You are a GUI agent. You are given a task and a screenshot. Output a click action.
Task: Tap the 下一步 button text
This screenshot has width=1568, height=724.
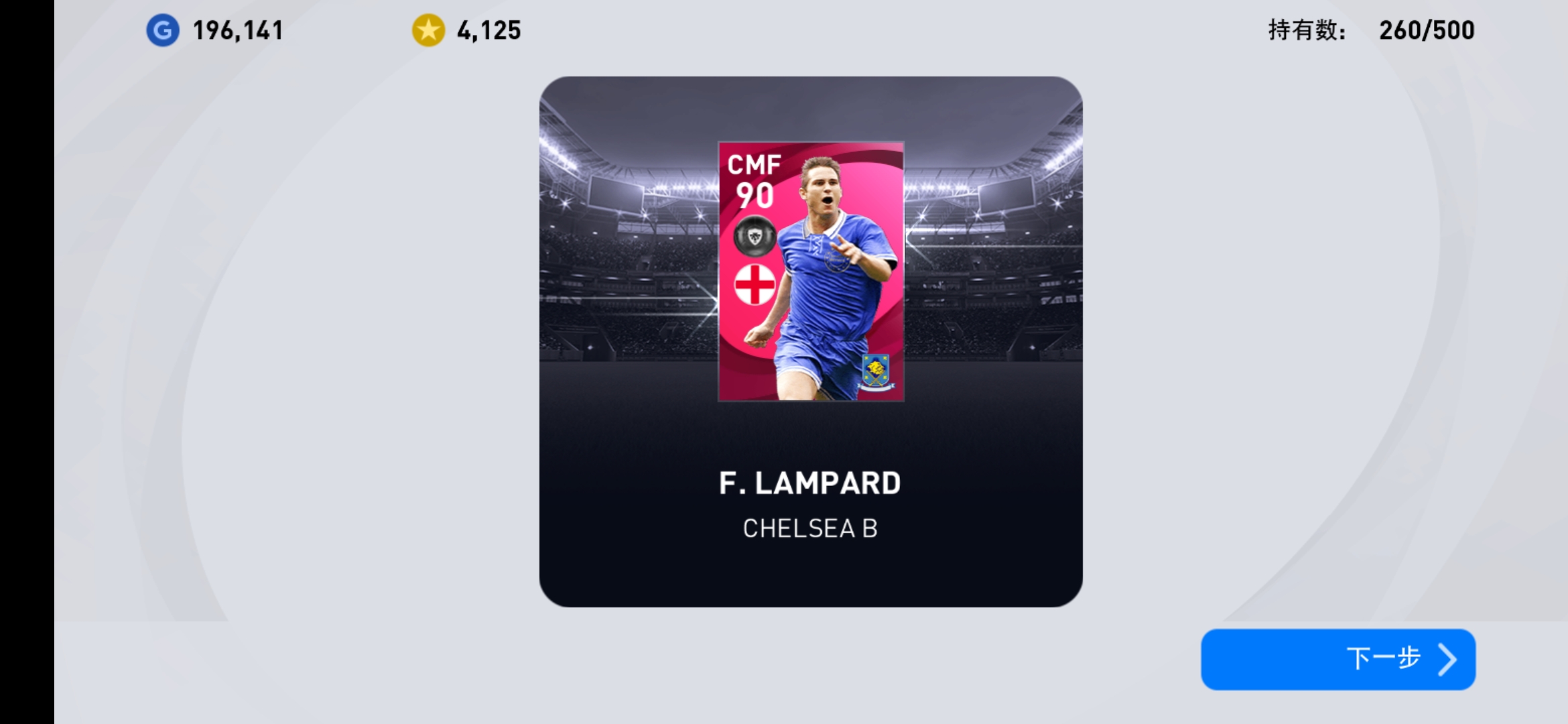(1384, 659)
